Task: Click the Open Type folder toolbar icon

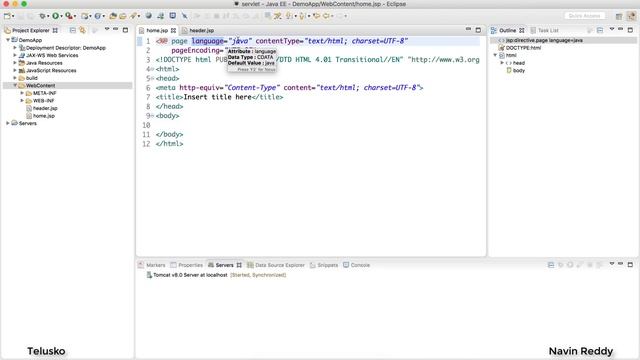Action: [x=113, y=16]
